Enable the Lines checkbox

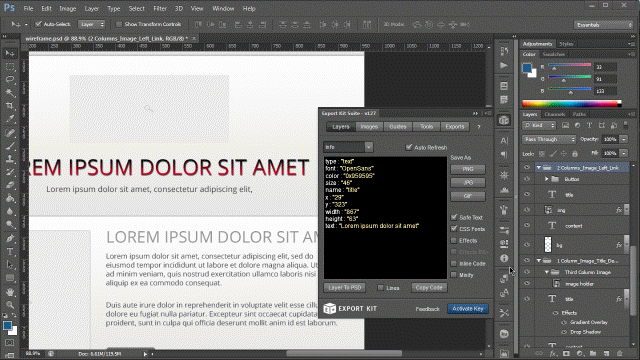pos(380,288)
